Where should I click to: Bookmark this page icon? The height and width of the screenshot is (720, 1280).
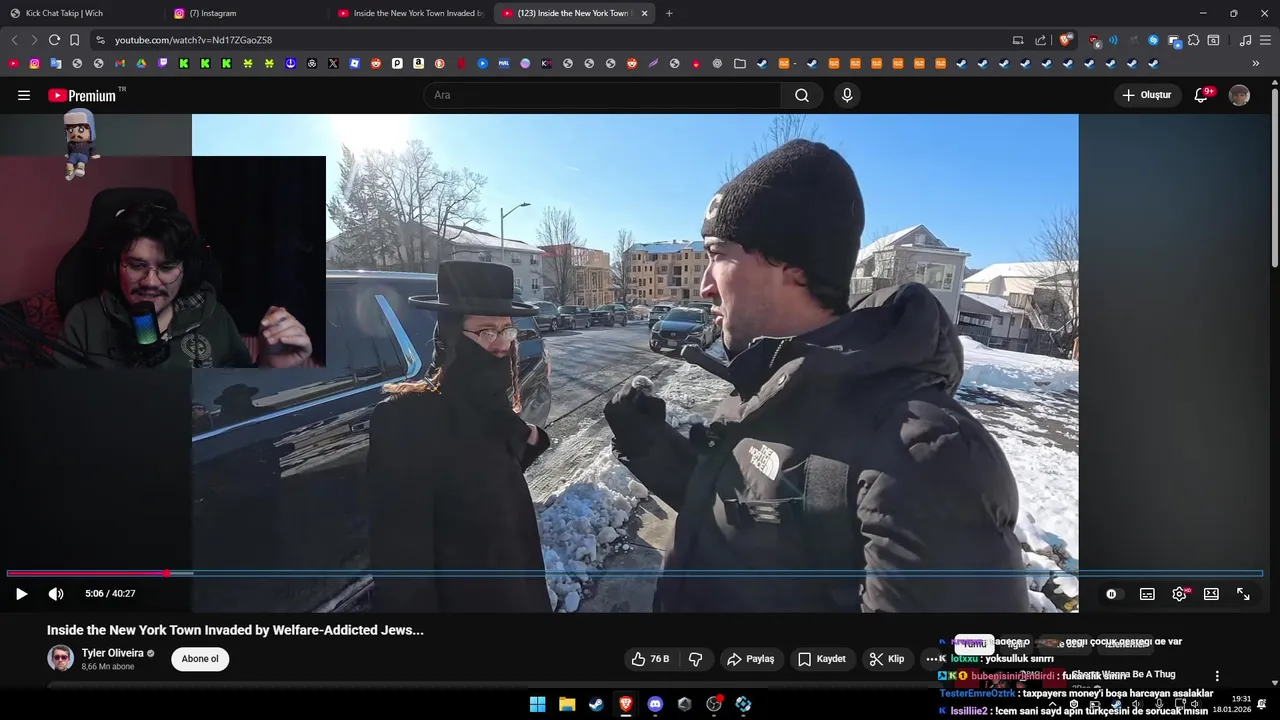[x=74, y=40]
